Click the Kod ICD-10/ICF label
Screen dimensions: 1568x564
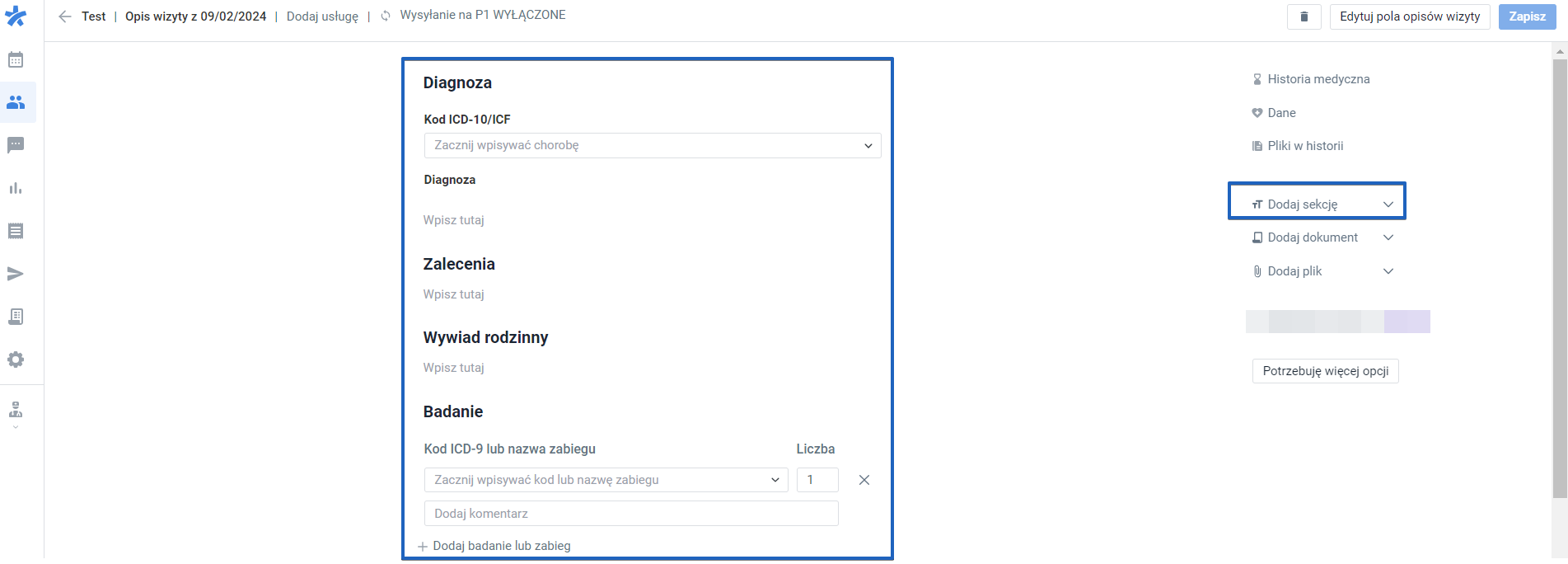coord(467,120)
